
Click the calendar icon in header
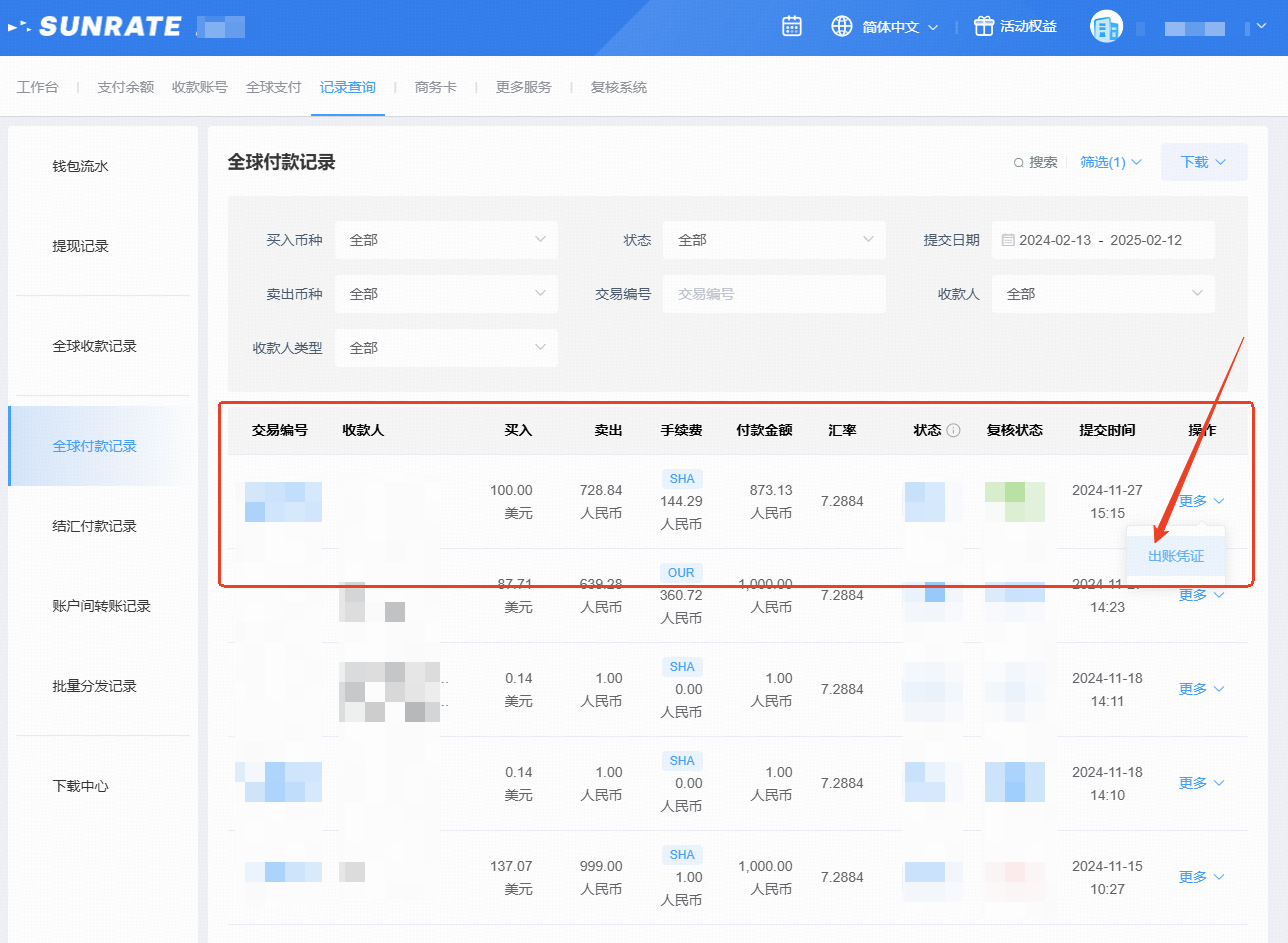792,27
